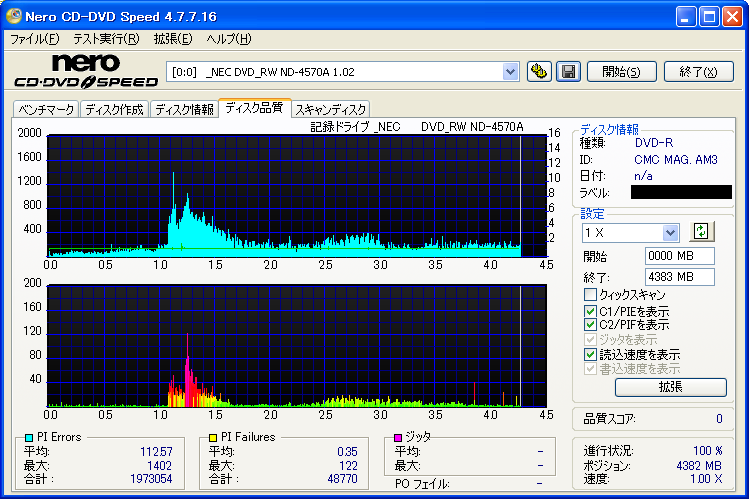Click the cyan PI Errors legend swatch
749x499 pixels.
point(28,437)
